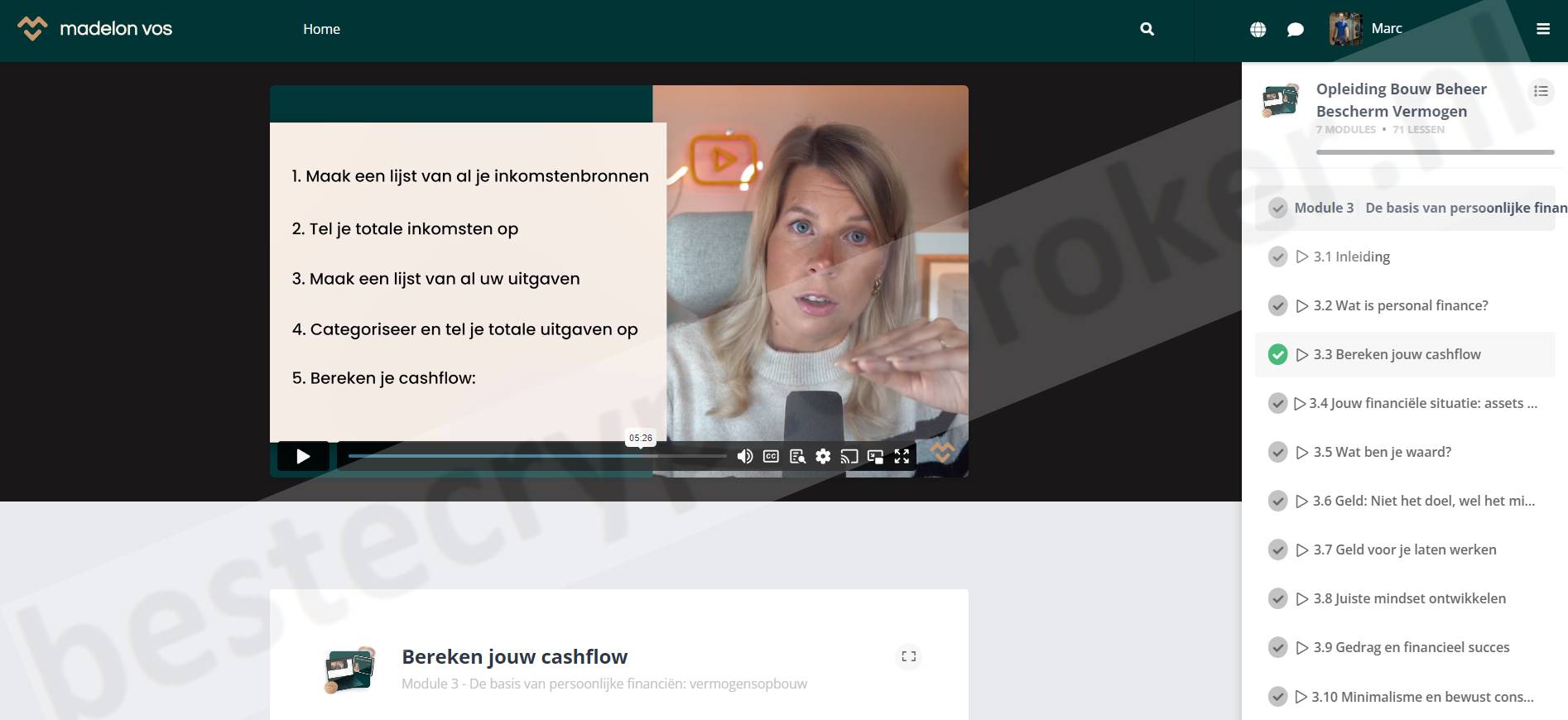Image resolution: width=1568 pixels, height=720 pixels.
Task: Open Marc user profile menu
Action: pyautogui.click(x=1366, y=29)
